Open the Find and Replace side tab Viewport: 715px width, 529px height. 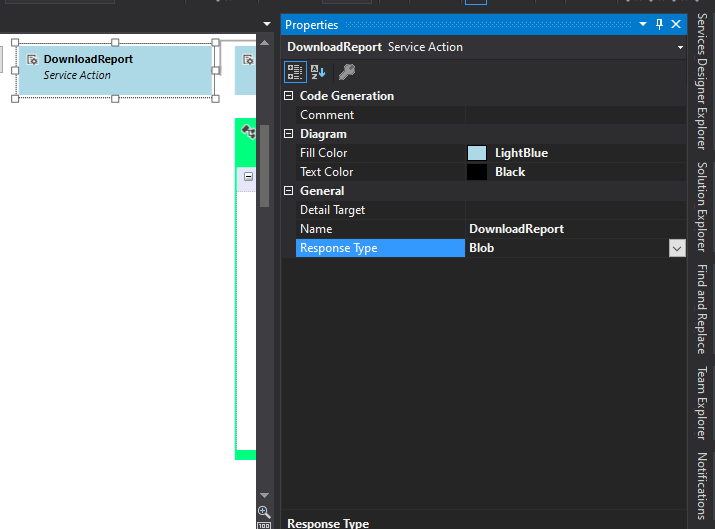click(x=702, y=309)
